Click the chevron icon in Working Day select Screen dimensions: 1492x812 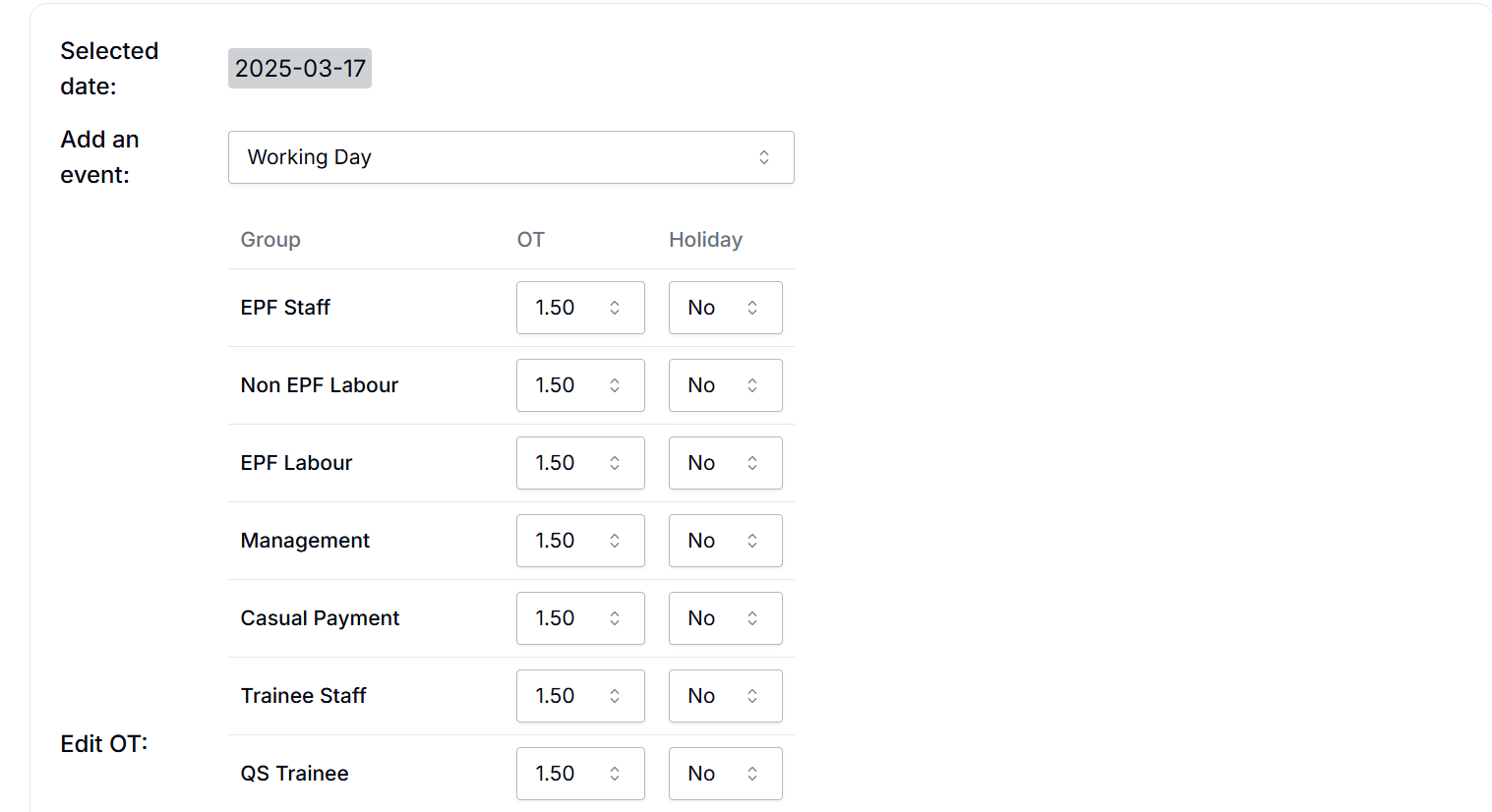tap(764, 157)
